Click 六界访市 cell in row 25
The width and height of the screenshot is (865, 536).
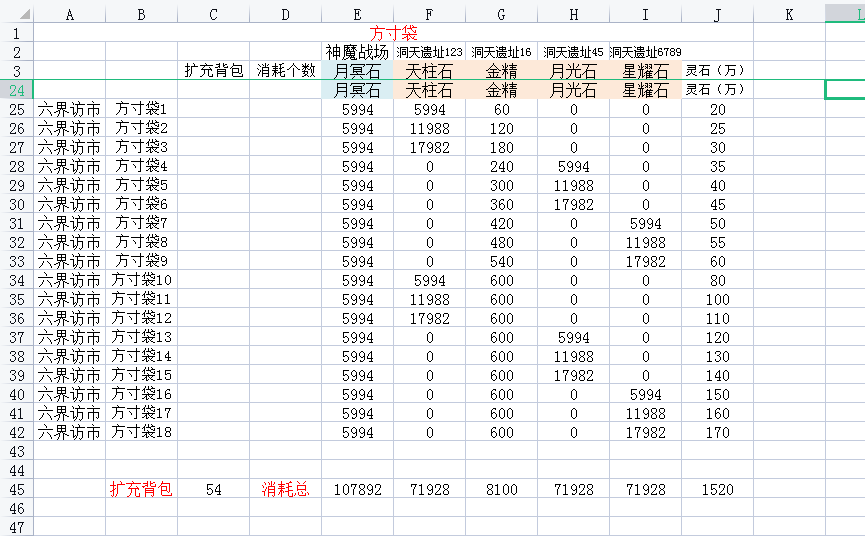coord(70,109)
